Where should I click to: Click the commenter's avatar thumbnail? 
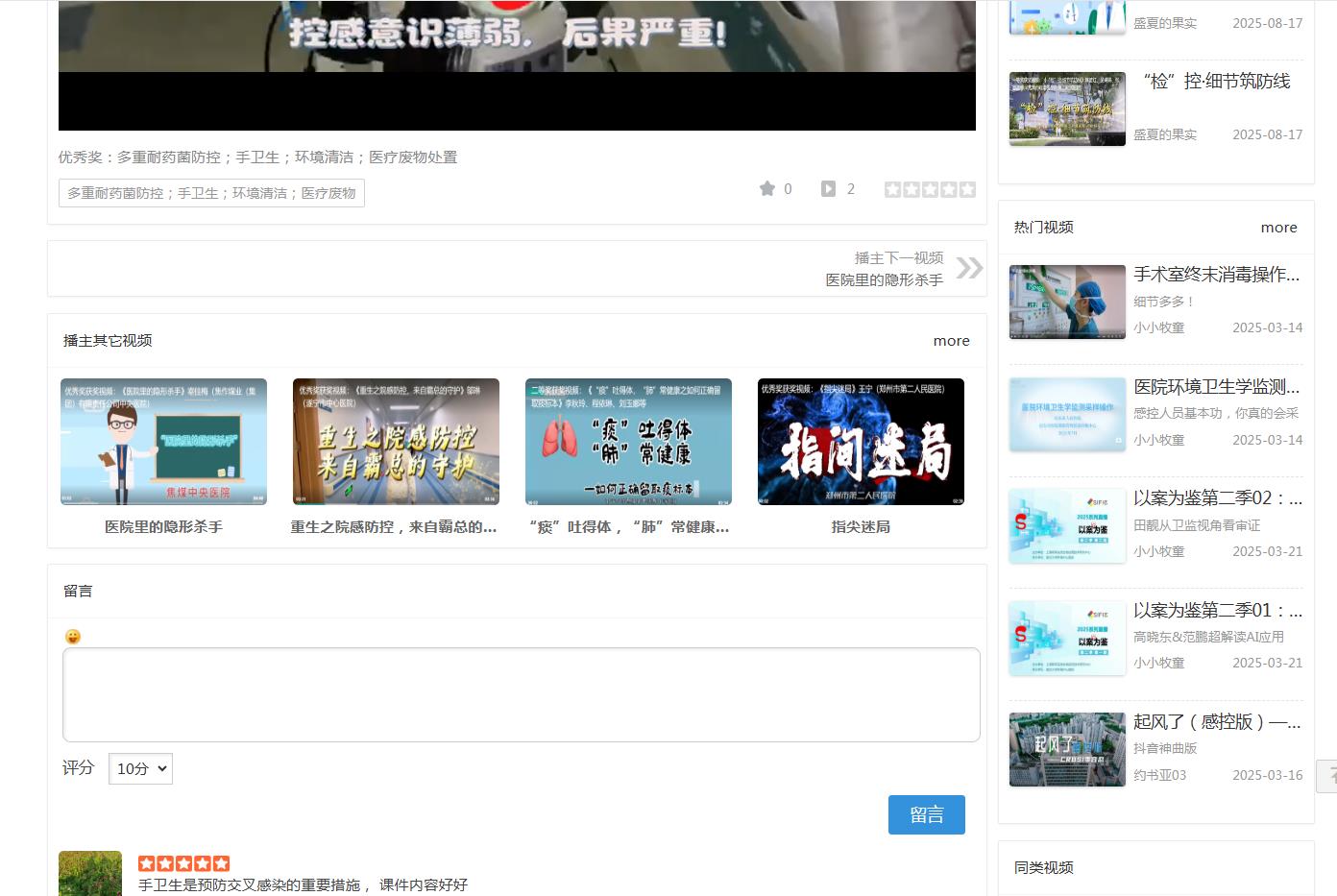(89, 873)
